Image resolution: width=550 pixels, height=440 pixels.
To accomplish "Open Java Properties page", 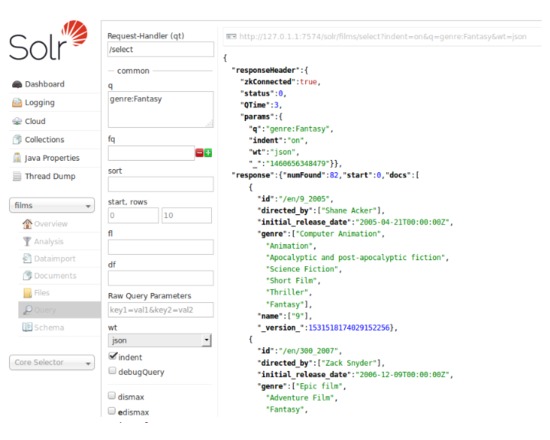I will pos(52,158).
